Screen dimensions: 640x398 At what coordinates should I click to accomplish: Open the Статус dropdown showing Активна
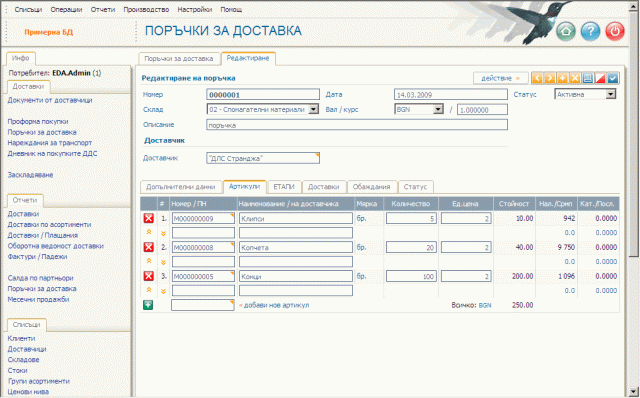point(611,94)
